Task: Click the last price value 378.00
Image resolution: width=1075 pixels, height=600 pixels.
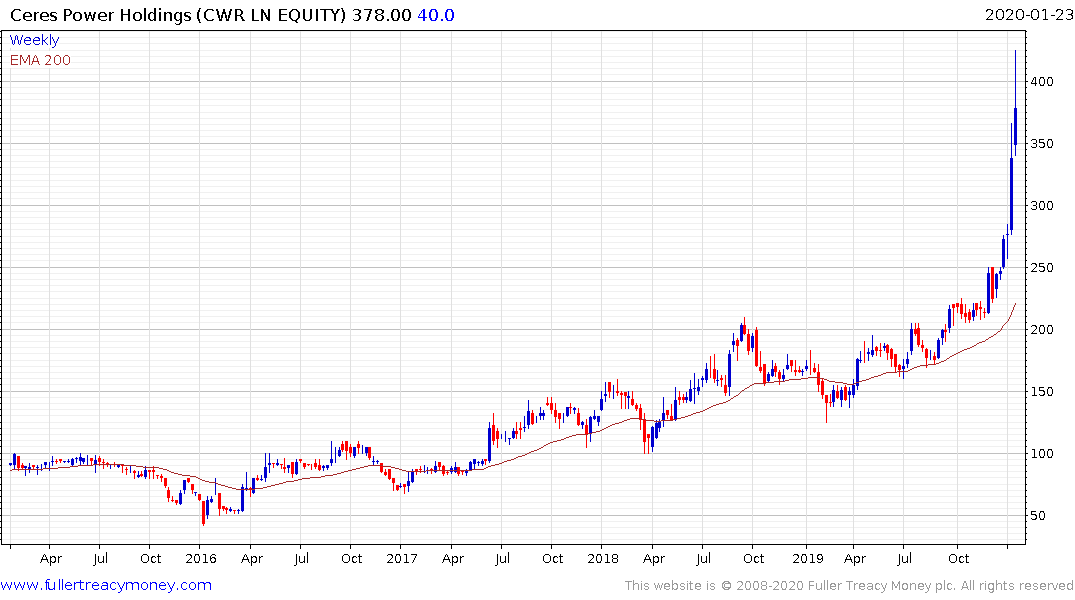Action: [x=381, y=15]
